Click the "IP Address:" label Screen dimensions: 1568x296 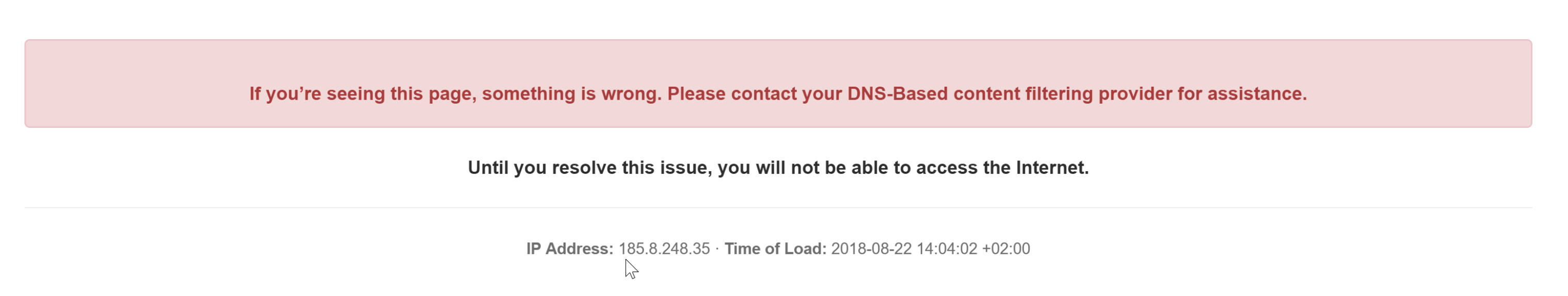(x=570, y=249)
